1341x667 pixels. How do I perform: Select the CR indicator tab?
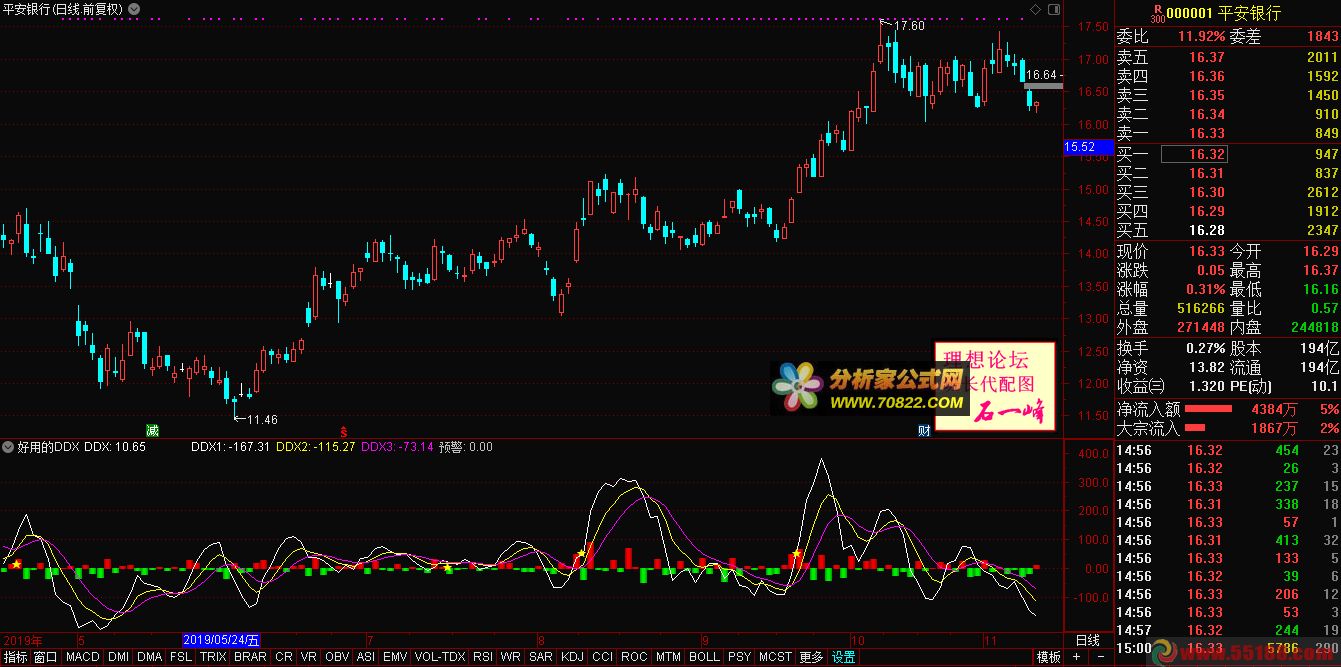pos(284,658)
